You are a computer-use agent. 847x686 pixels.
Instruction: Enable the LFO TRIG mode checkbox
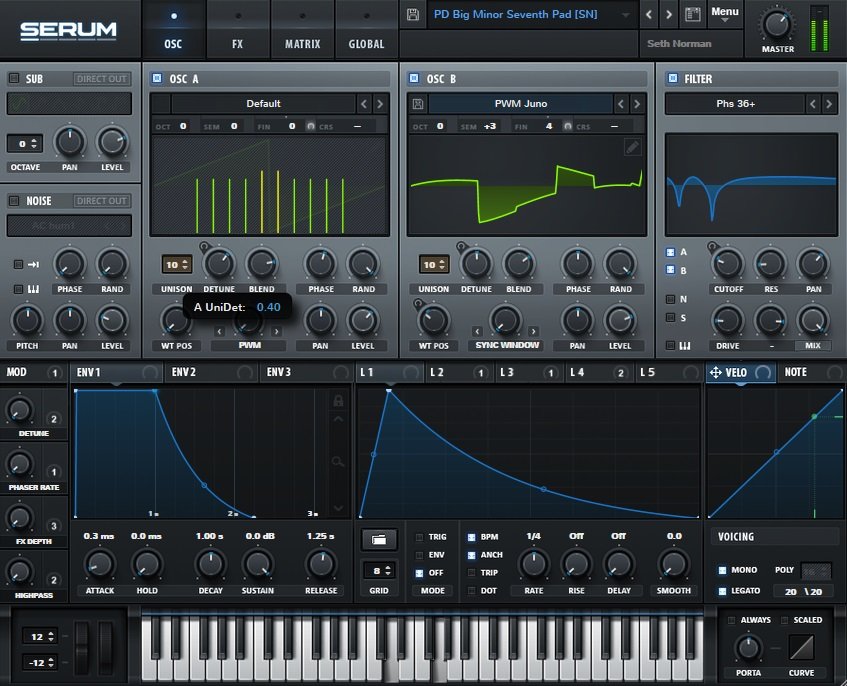pyautogui.click(x=419, y=537)
